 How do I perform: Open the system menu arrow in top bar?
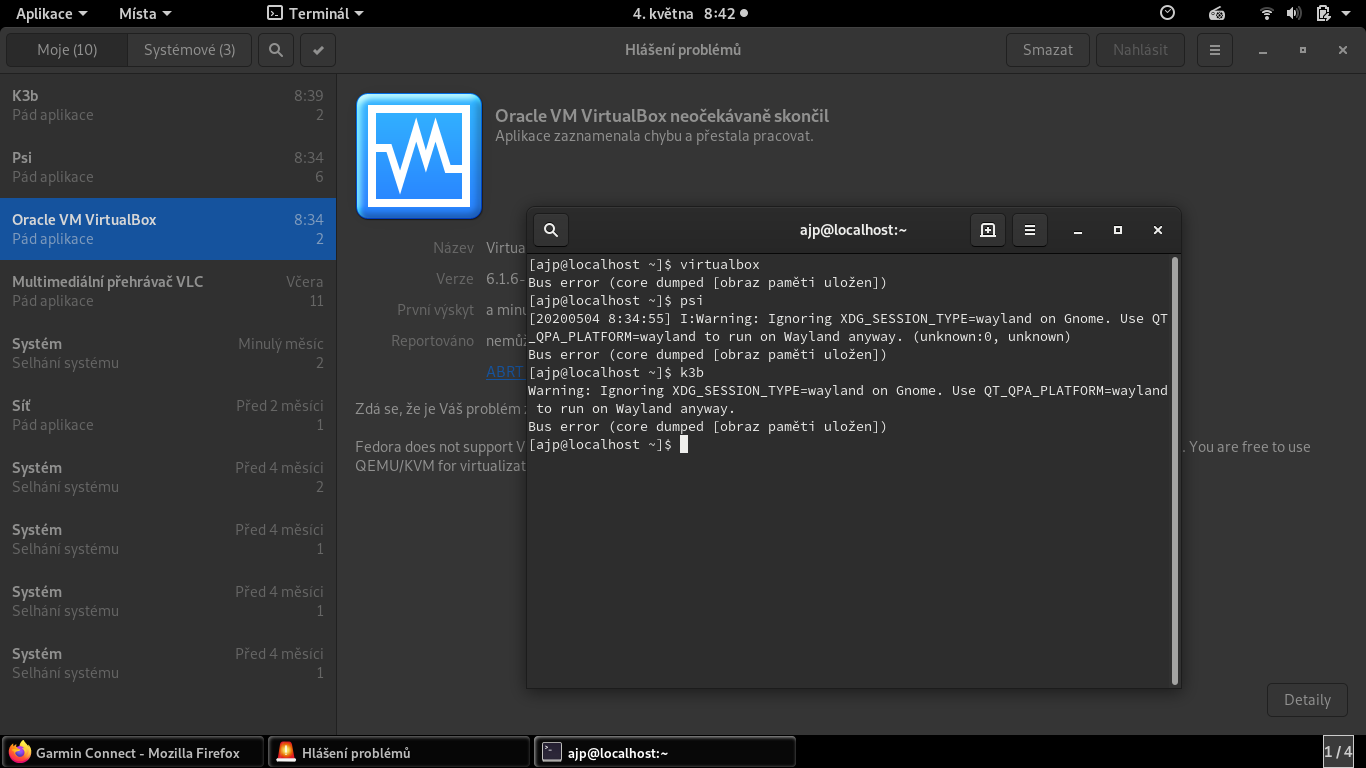click(1348, 13)
